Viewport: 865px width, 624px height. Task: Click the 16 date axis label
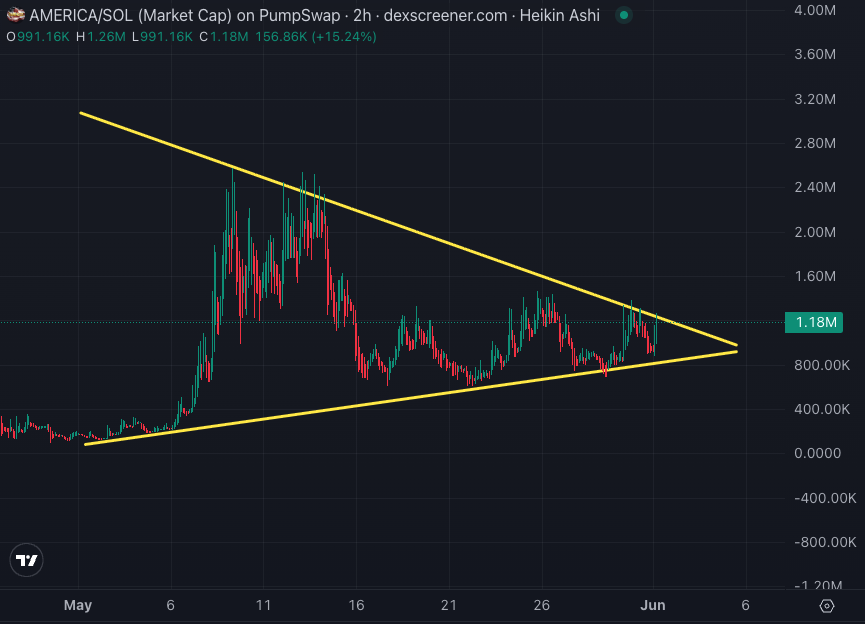pos(356,605)
